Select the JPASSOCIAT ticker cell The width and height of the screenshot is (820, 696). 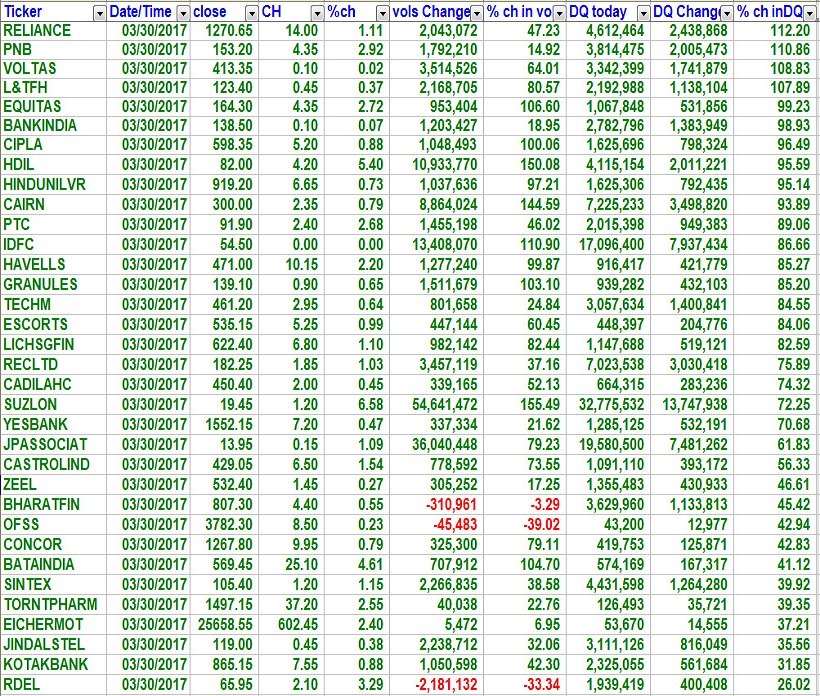[x=53, y=444]
